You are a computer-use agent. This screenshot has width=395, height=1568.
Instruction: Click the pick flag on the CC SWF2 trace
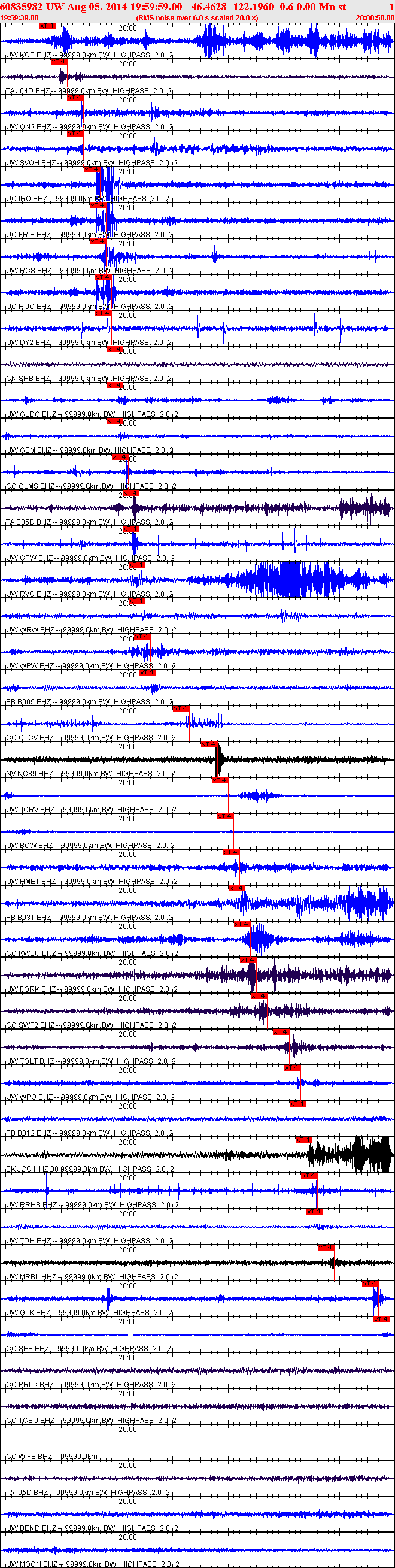click(259, 996)
